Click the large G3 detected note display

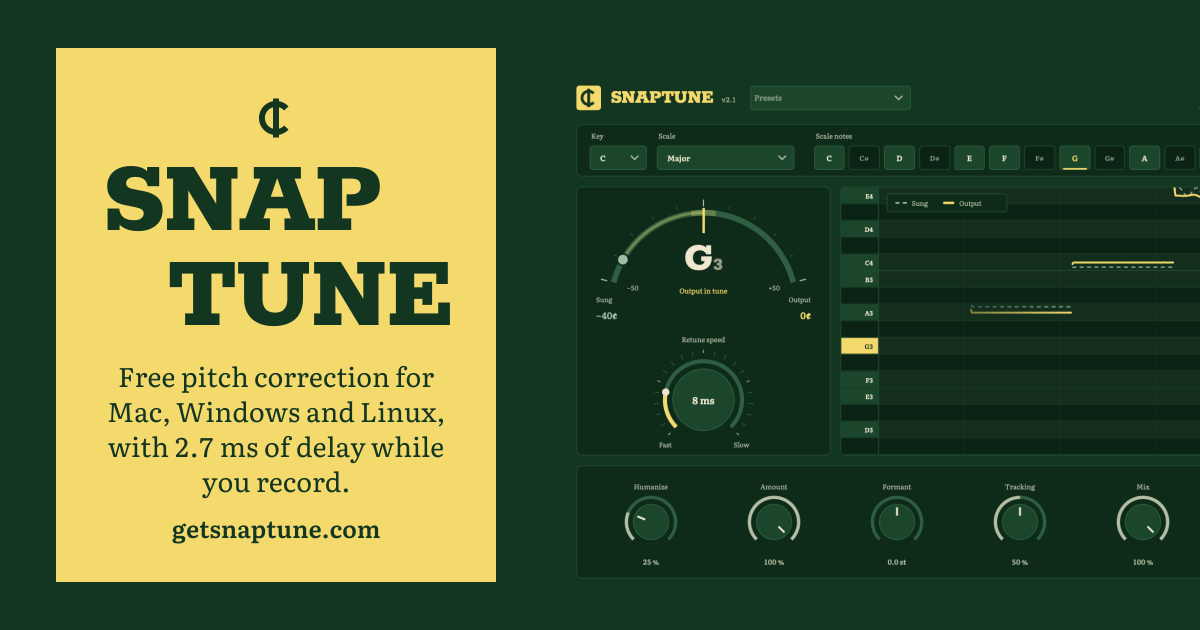[703, 259]
